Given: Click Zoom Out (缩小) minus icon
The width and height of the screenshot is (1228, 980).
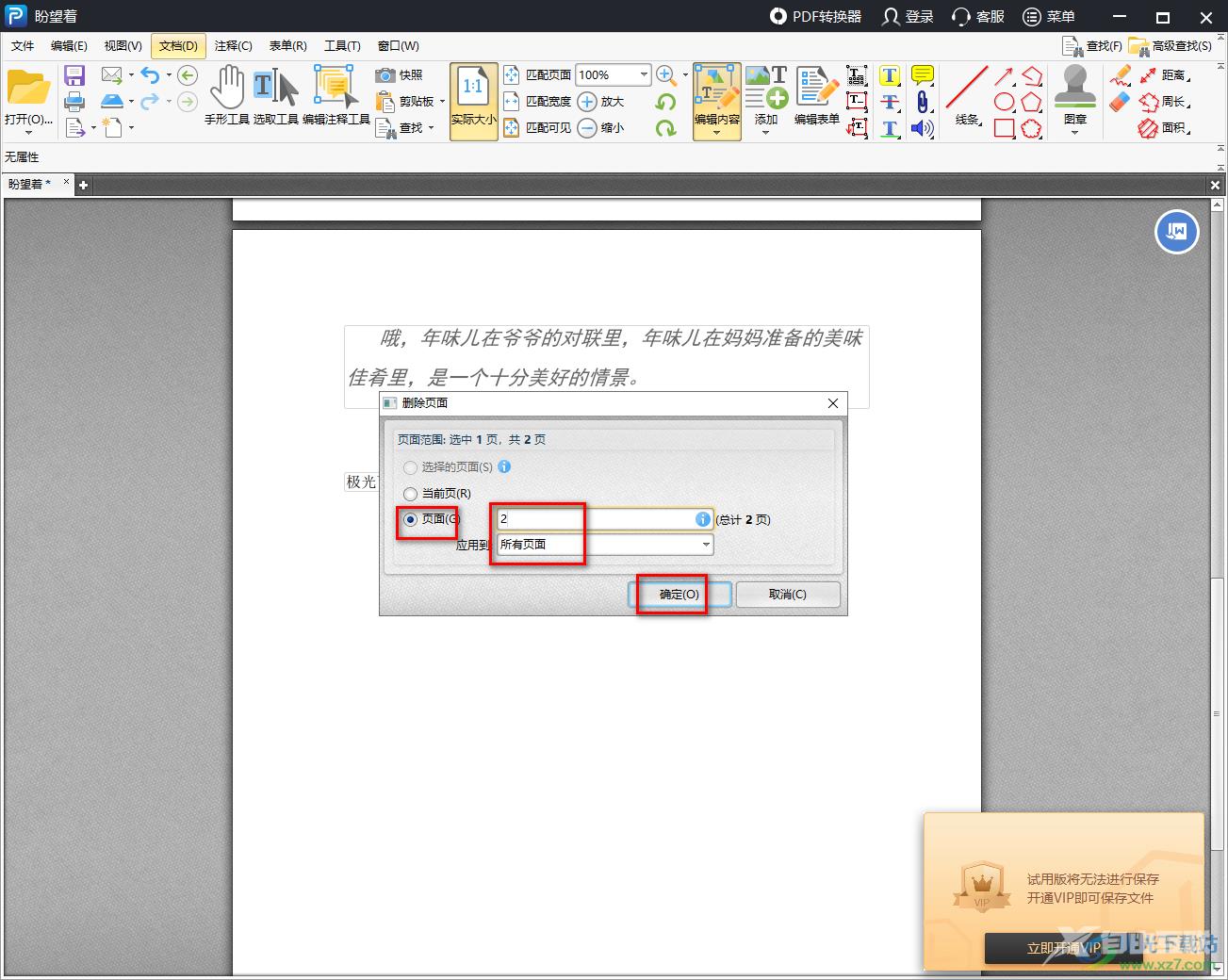Looking at the screenshot, I should click(586, 128).
